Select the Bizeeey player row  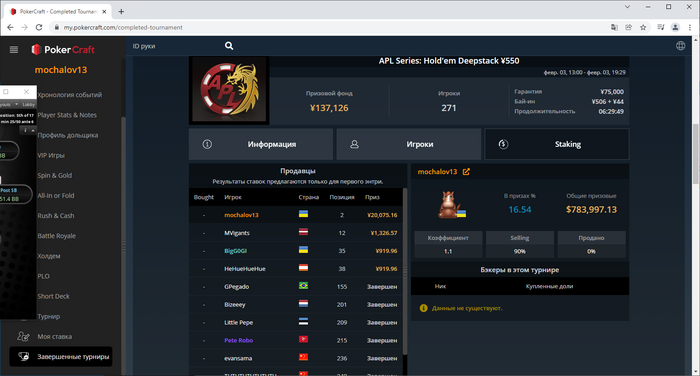tap(296, 304)
